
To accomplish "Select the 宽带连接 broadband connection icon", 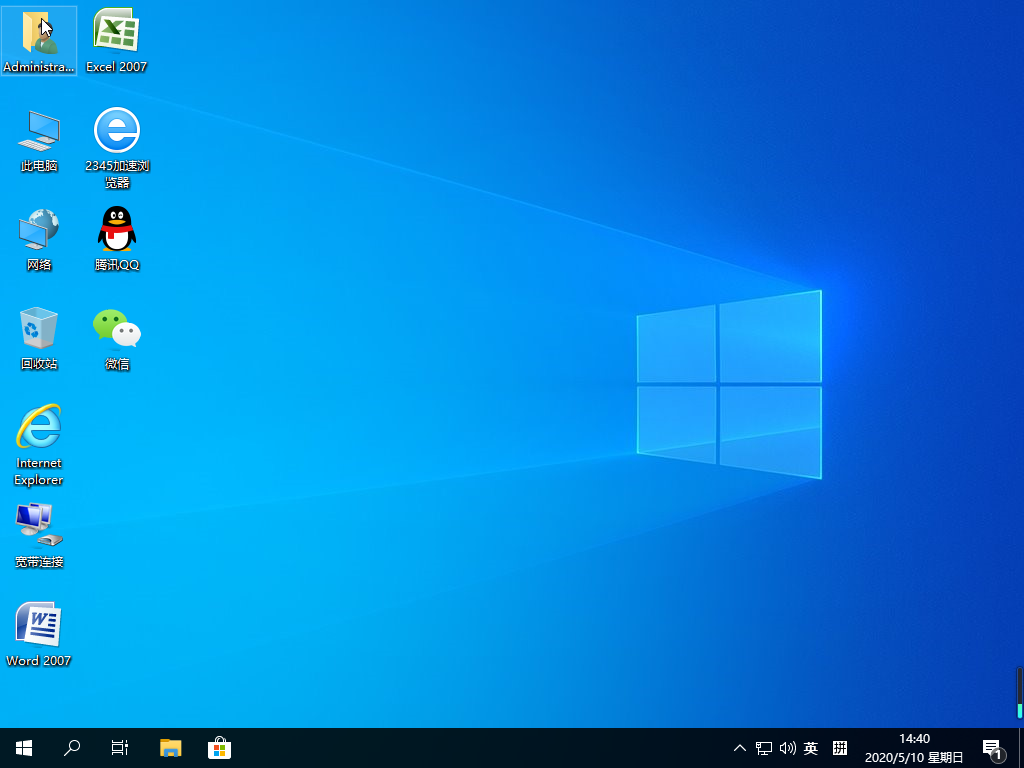I will click(39, 536).
